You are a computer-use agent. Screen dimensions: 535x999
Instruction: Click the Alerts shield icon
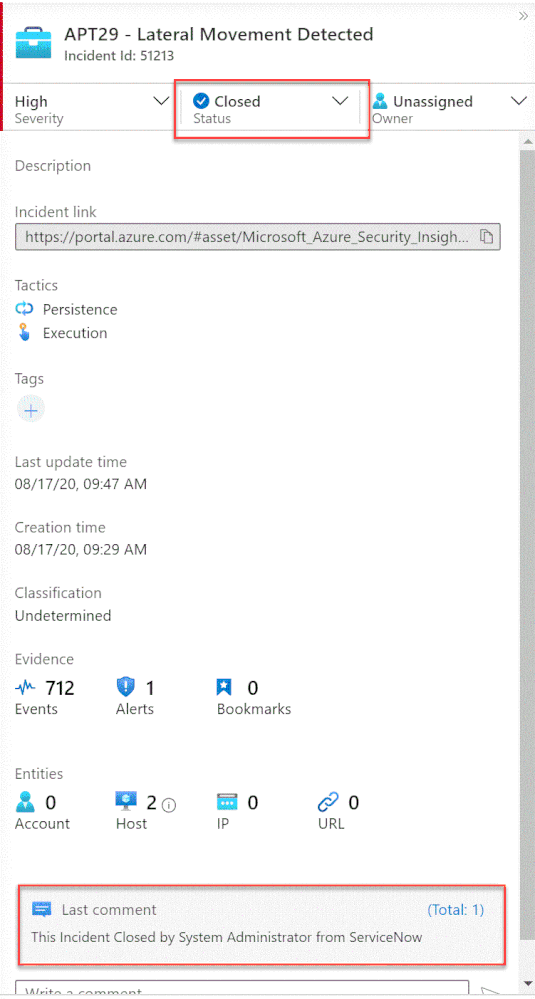pos(126,687)
